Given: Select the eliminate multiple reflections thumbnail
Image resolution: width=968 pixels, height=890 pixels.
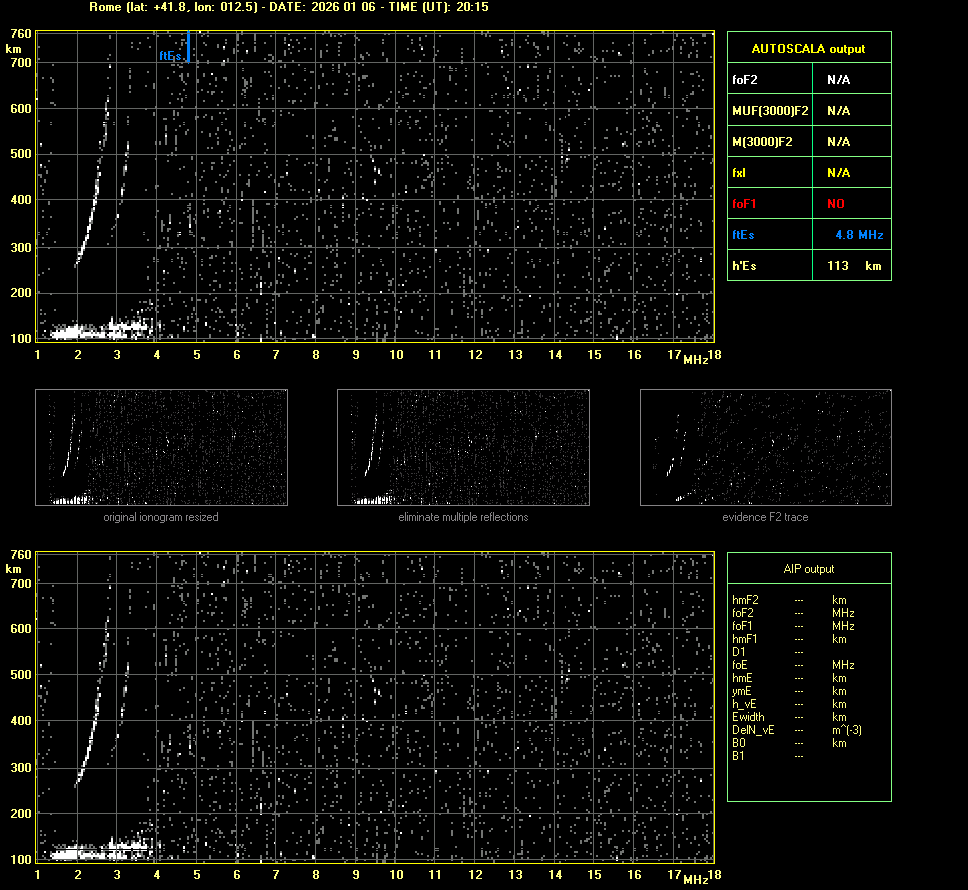Looking at the screenshot, I should (463, 447).
